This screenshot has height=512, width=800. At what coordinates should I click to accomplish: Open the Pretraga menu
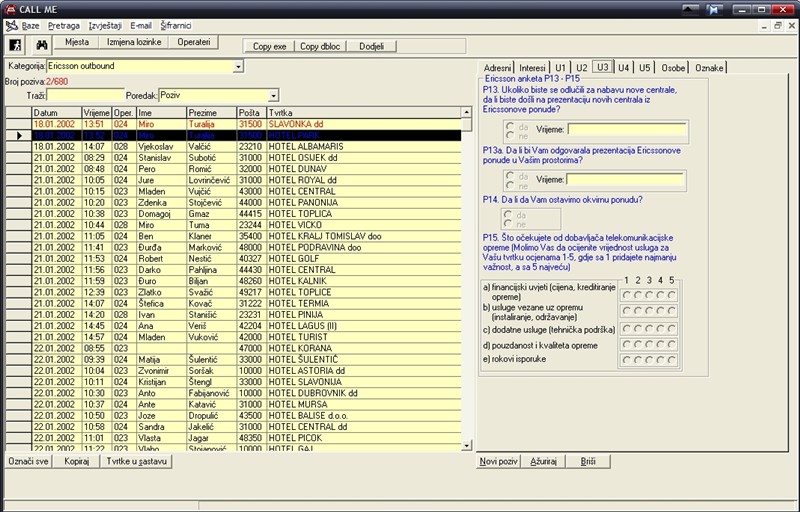pyautogui.click(x=64, y=25)
